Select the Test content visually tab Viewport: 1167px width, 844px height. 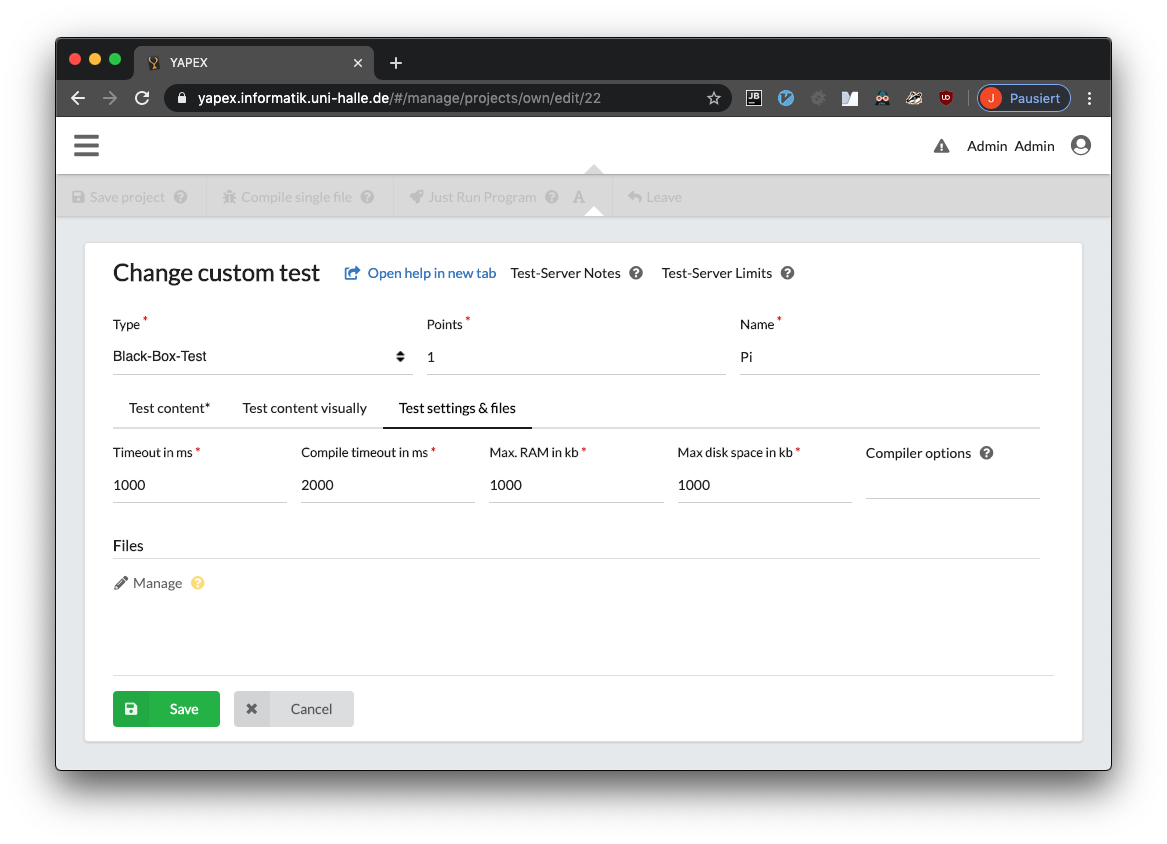304,408
